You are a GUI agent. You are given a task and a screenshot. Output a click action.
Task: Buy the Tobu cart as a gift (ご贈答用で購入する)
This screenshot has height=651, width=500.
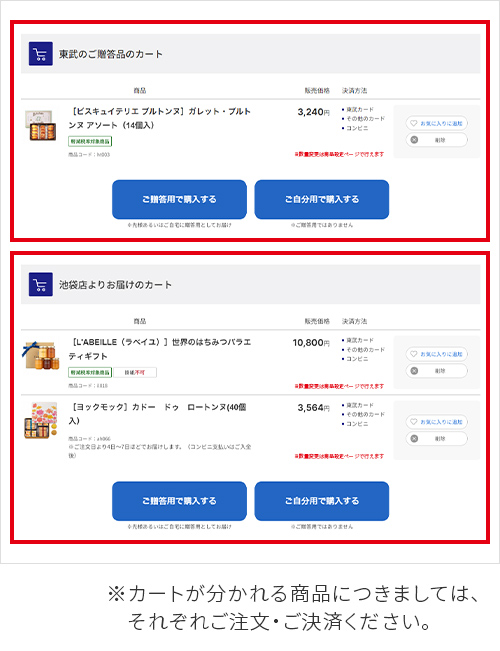click(179, 199)
